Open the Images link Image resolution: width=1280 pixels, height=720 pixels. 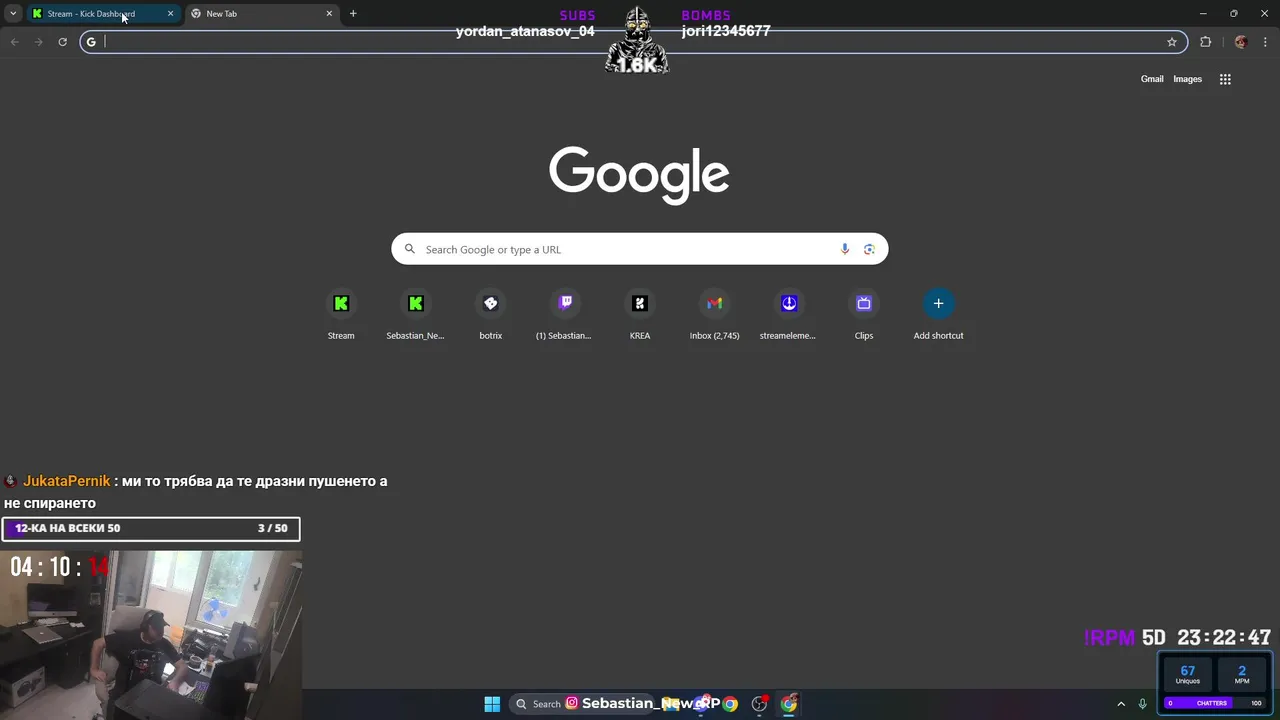[x=1187, y=79]
